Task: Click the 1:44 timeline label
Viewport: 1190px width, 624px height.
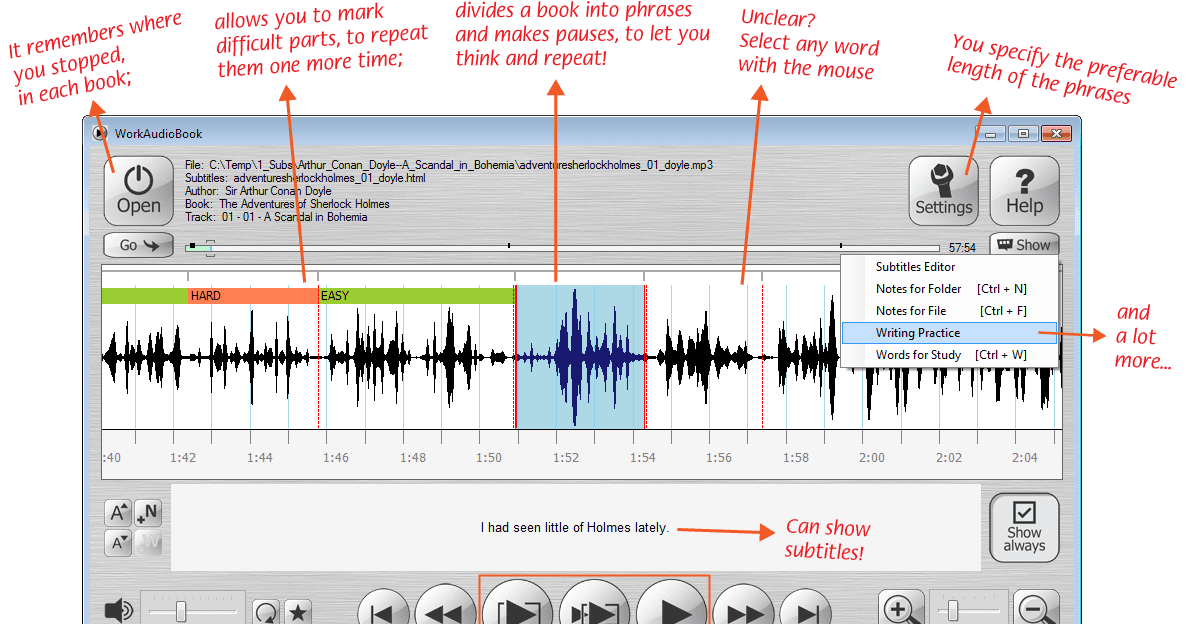Action: click(260, 458)
